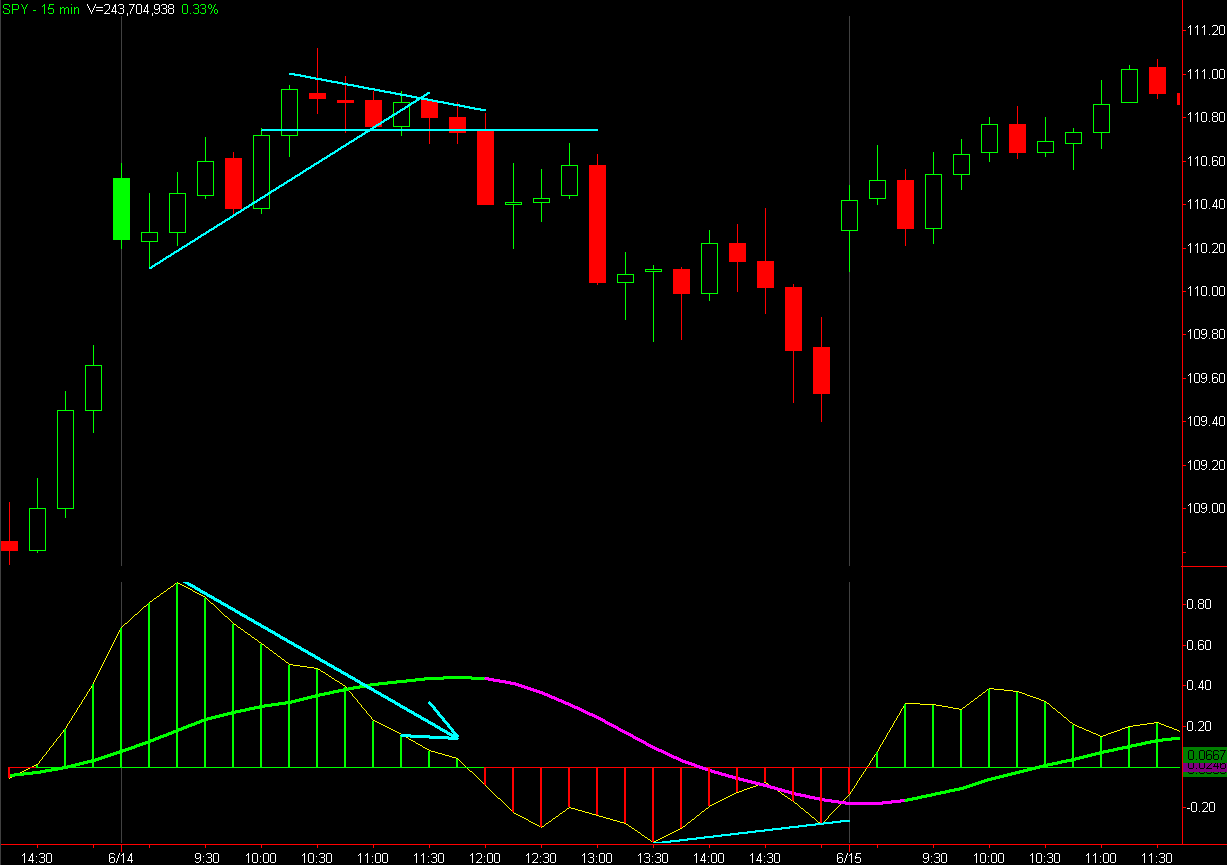Select the 110.40 price axis label
Image resolution: width=1227 pixels, height=865 pixels.
(1205, 204)
